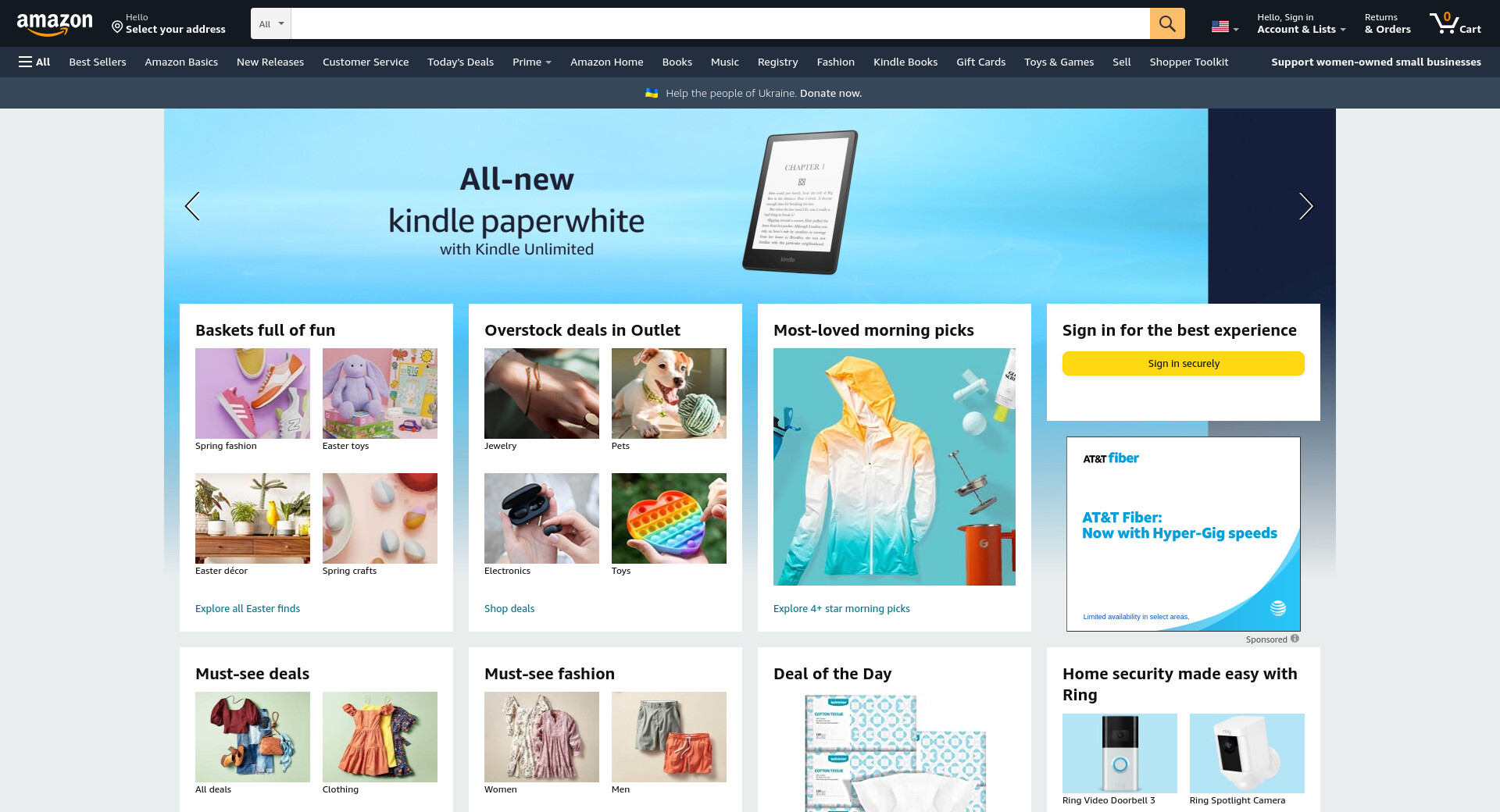Select Gift Cards from the nav bar
The height and width of the screenshot is (812, 1500).
pos(980,62)
